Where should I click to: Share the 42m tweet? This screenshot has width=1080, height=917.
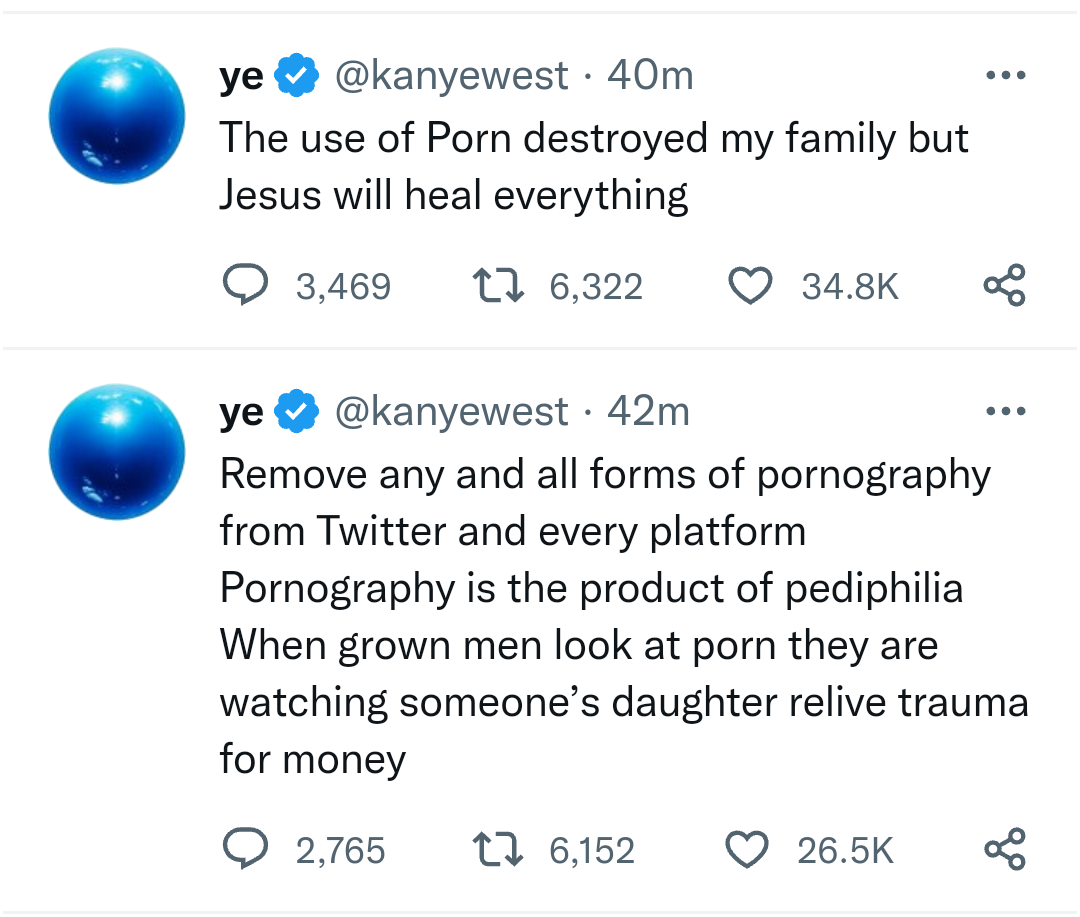pyautogui.click(x=1003, y=849)
